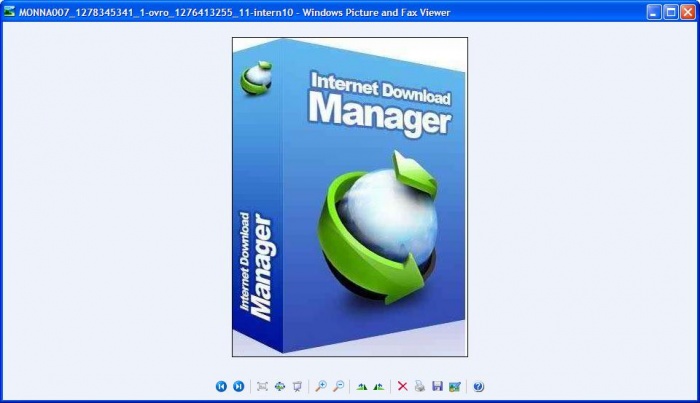Delete the image with red X
Image resolution: width=700 pixels, height=403 pixels.
pyautogui.click(x=402, y=386)
